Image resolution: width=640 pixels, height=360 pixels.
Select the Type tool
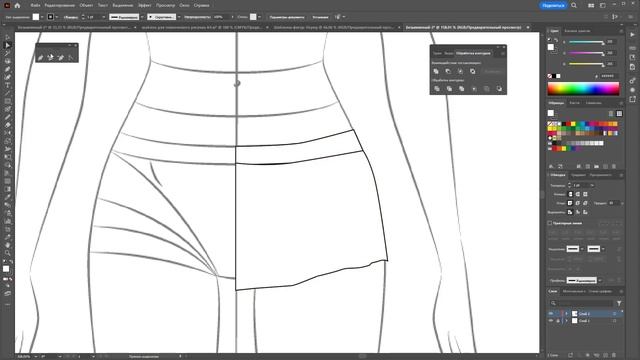tap(7, 85)
